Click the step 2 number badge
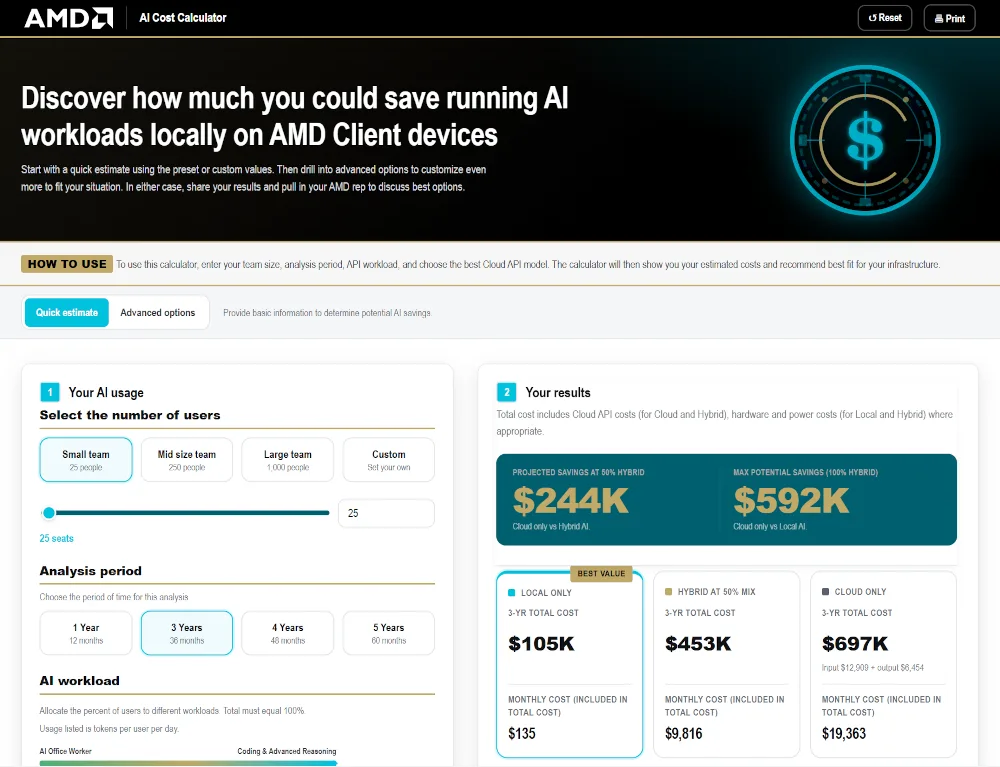 pos(506,392)
